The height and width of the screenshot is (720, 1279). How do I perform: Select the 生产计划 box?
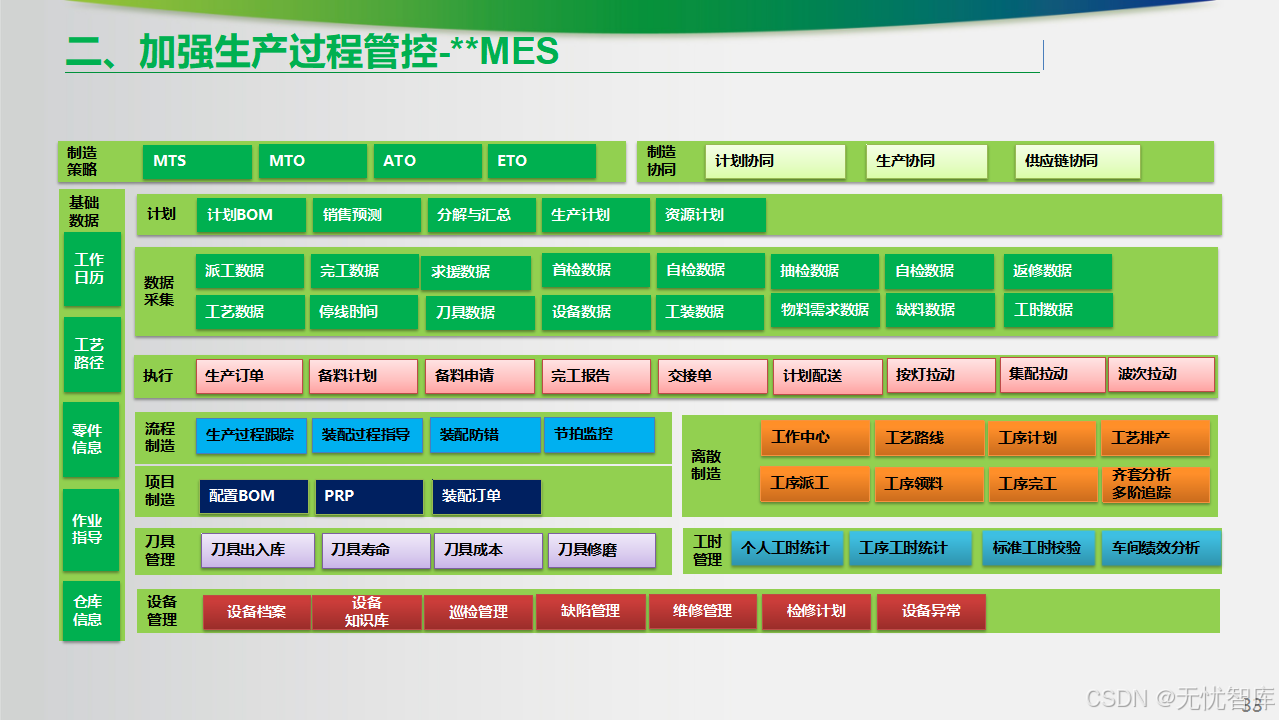pos(595,215)
